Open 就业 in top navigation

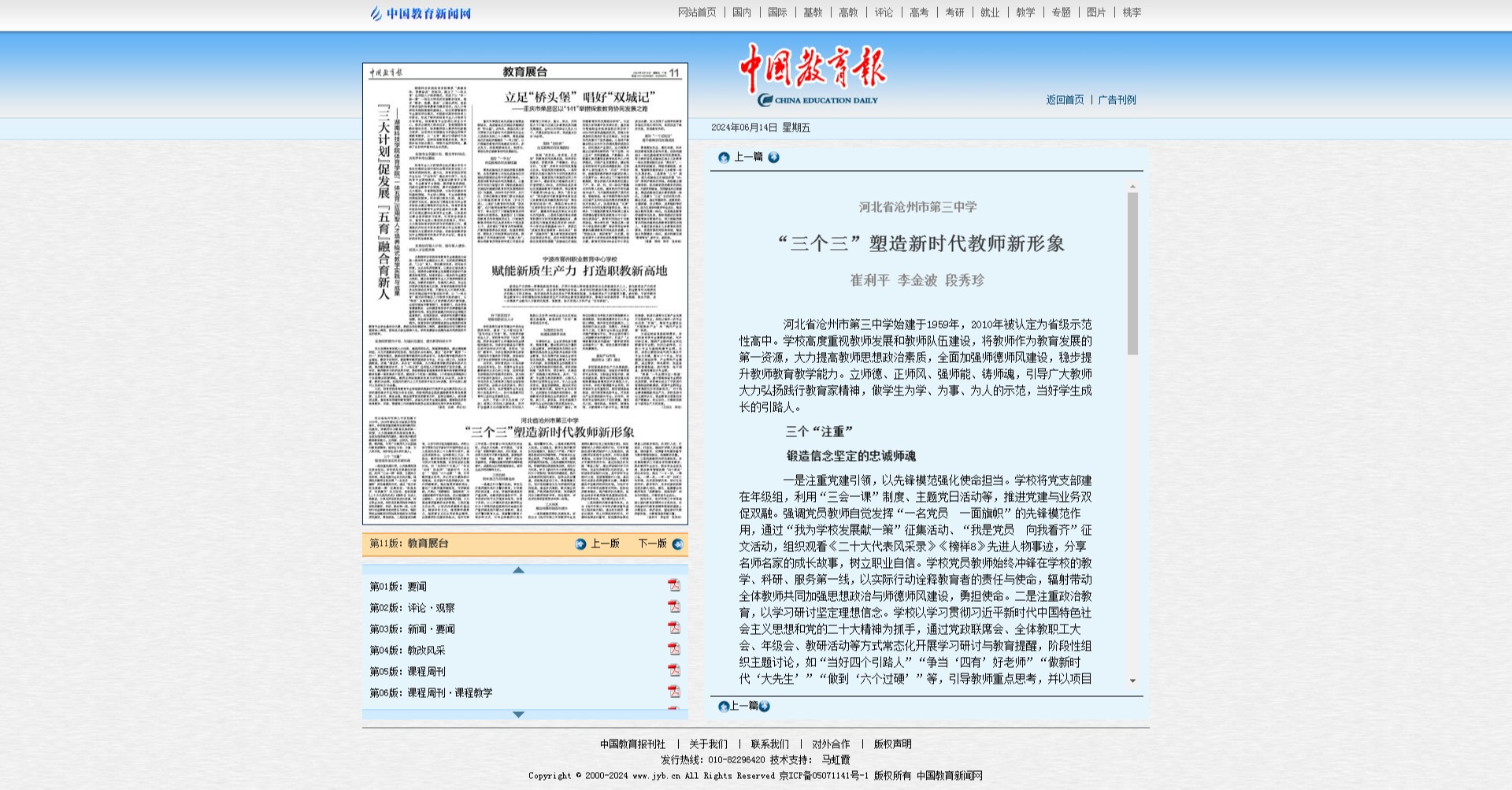coord(990,13)
